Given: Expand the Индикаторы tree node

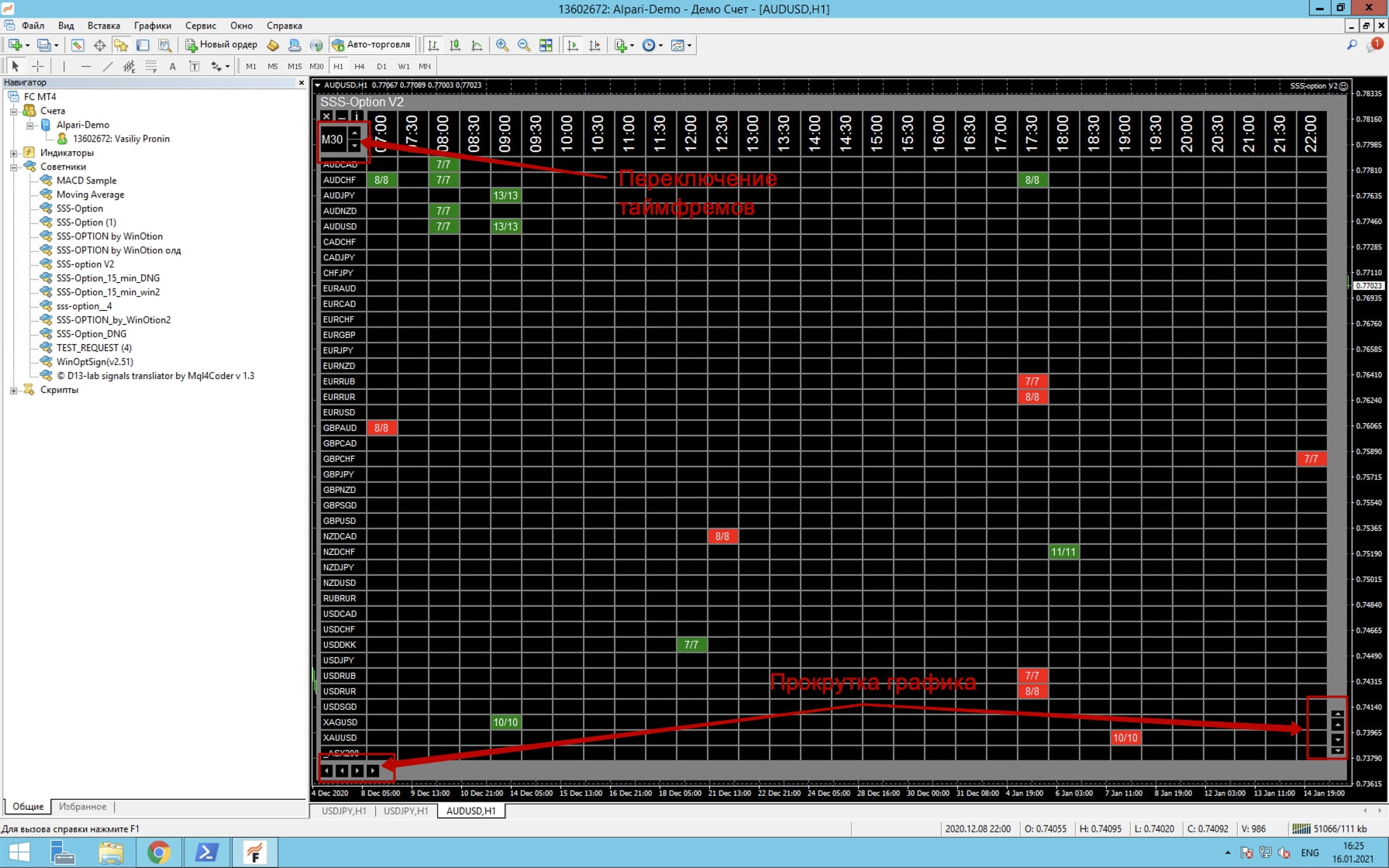Looking at the screenshot, I should click(x=13, y=153).
